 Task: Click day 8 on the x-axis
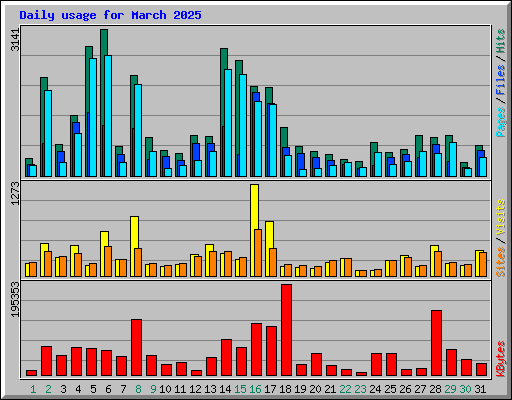[138, 389]
